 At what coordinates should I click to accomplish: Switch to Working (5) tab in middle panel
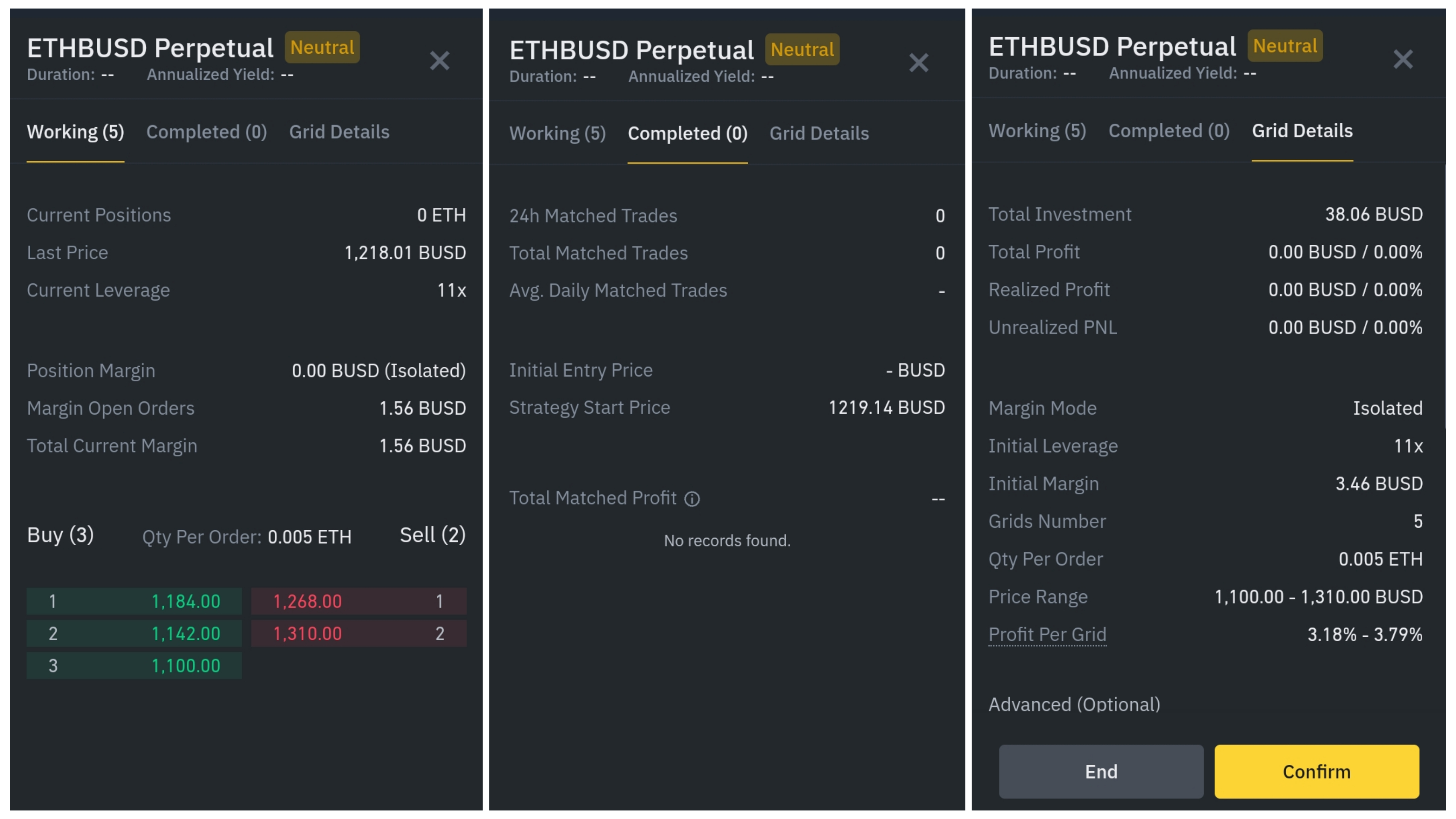point(557,134)
